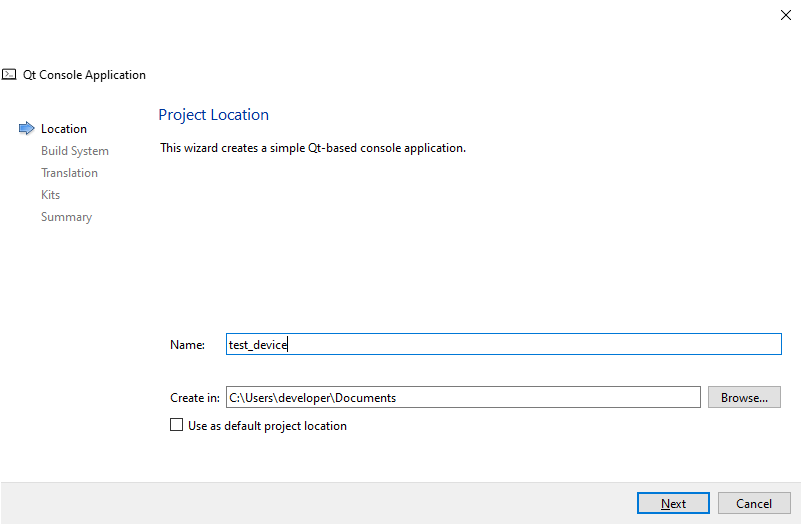802x525 pixels.
Task: Enable Use as default project location
Action: [x=176, y=425]
